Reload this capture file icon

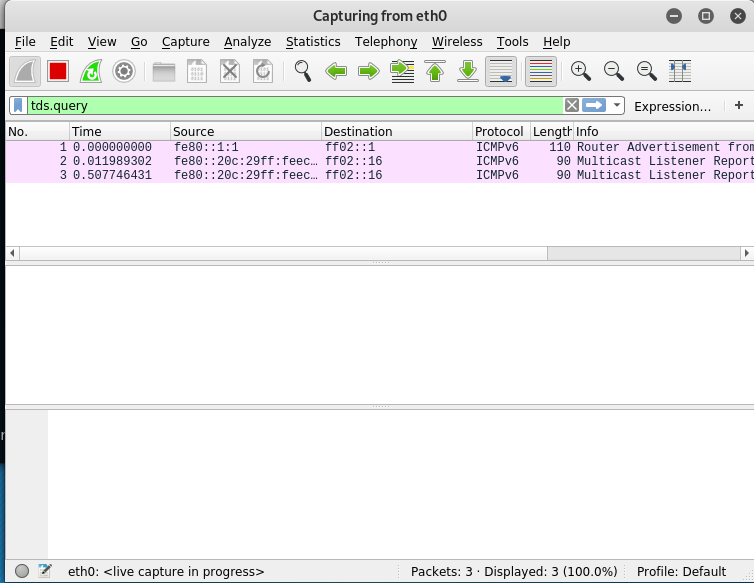pos(263,72)
